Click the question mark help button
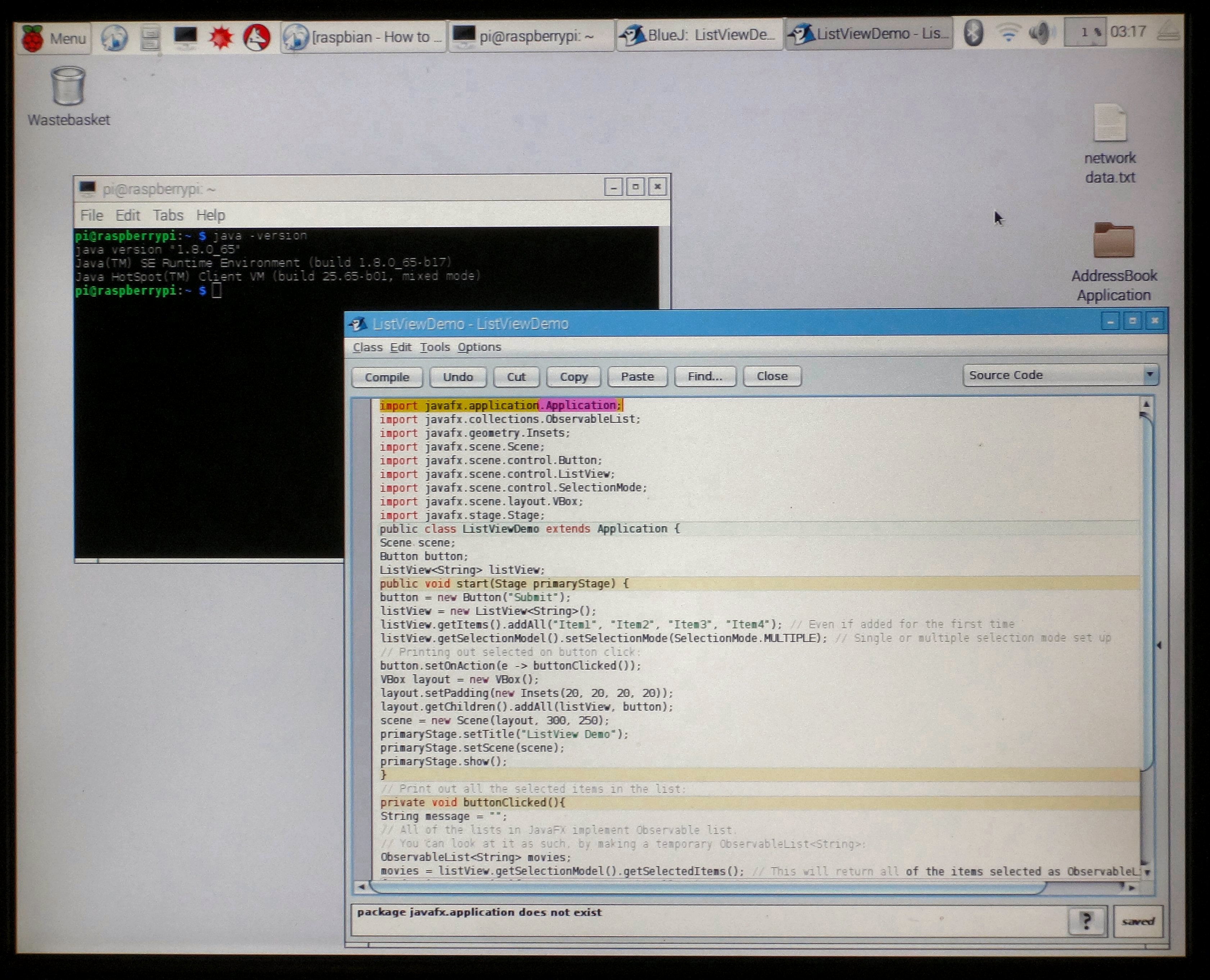 coord(1087,921)
